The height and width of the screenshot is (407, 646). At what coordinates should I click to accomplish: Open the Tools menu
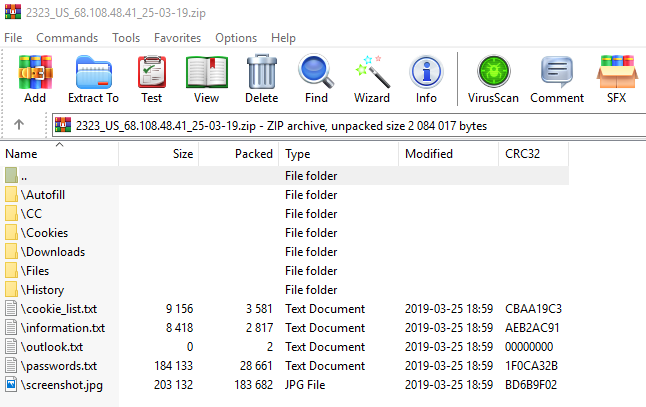click(x=126, y=38)
